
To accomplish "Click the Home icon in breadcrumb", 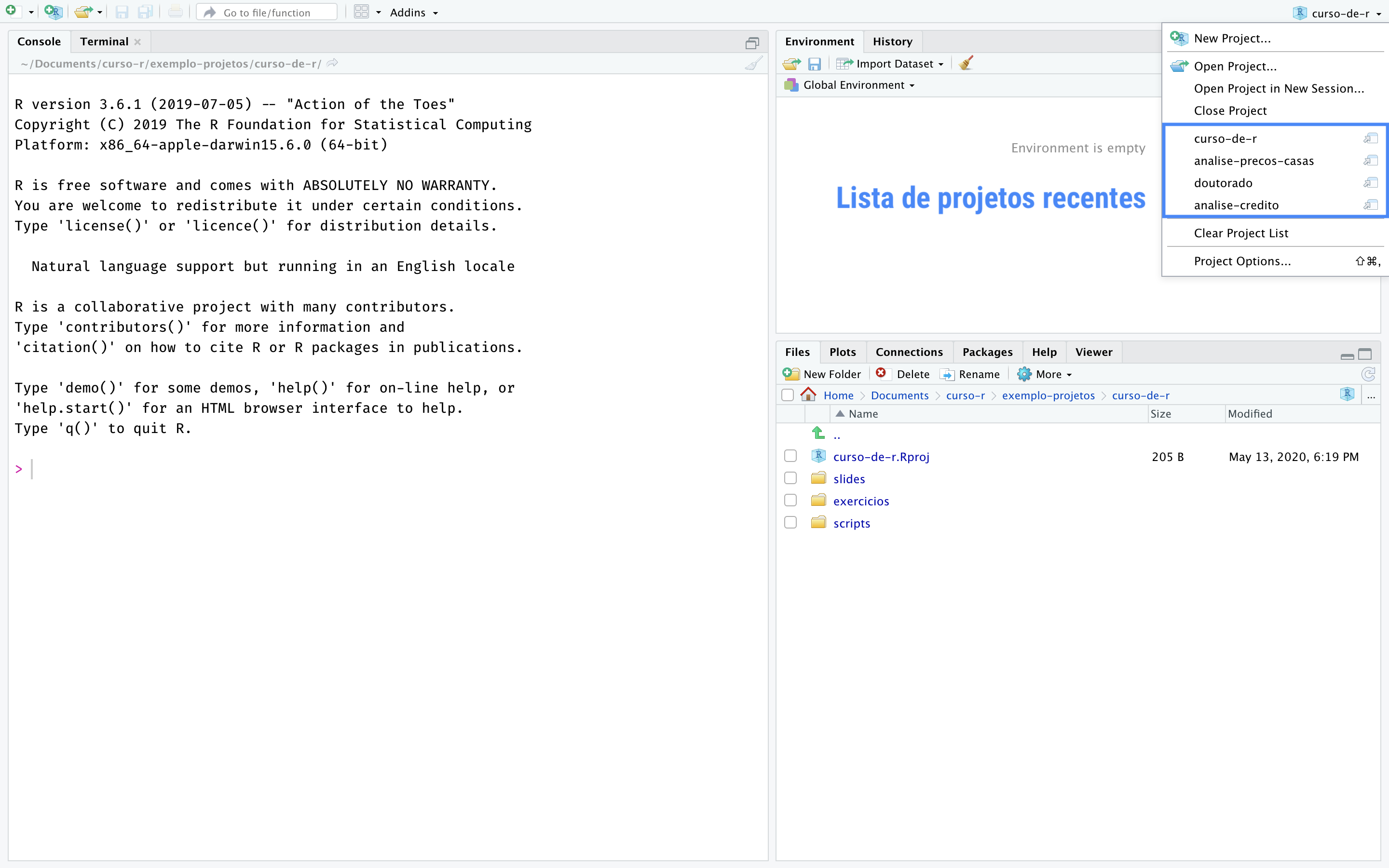I will [x=808, y=395].
